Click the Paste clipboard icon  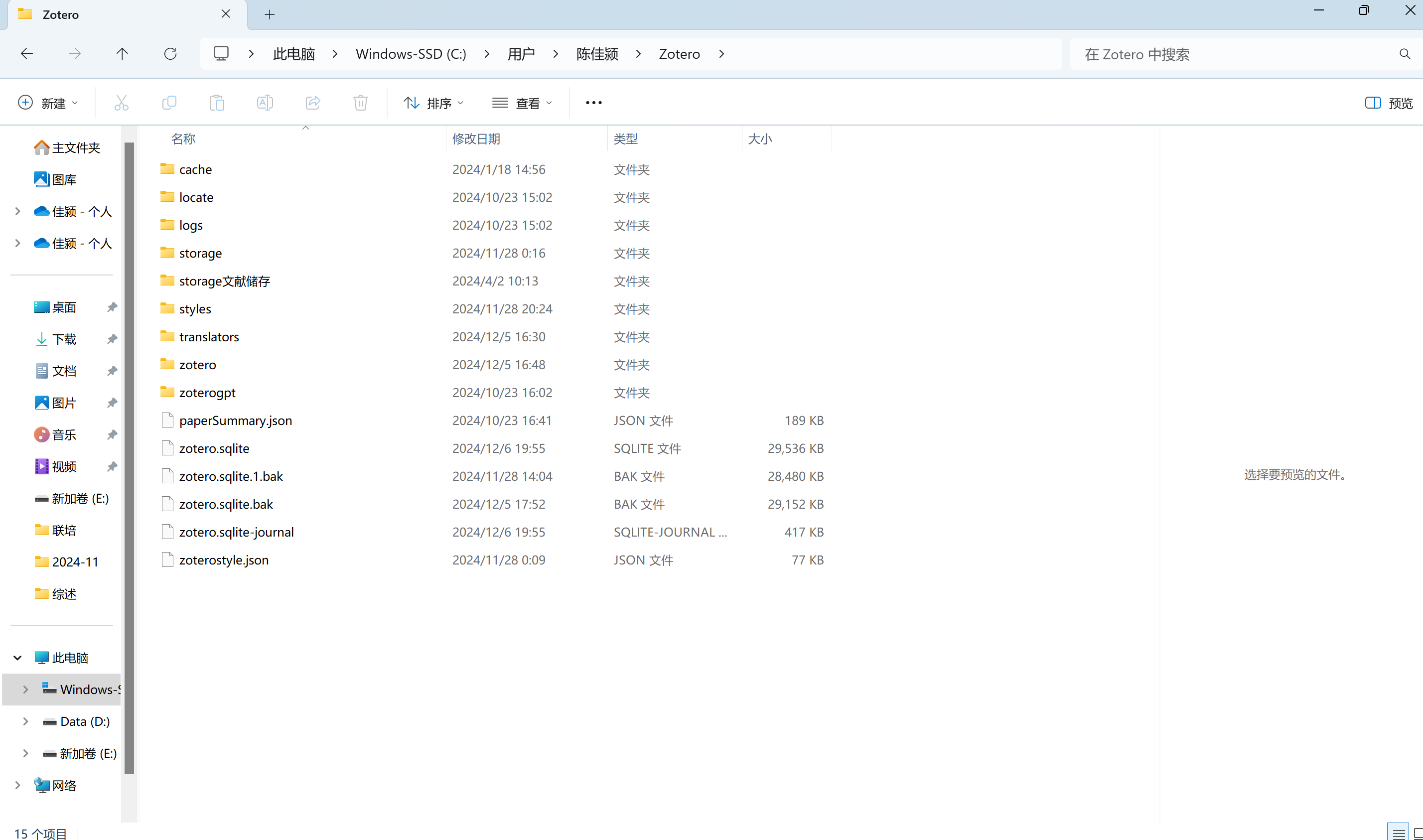tap(217, 103)
